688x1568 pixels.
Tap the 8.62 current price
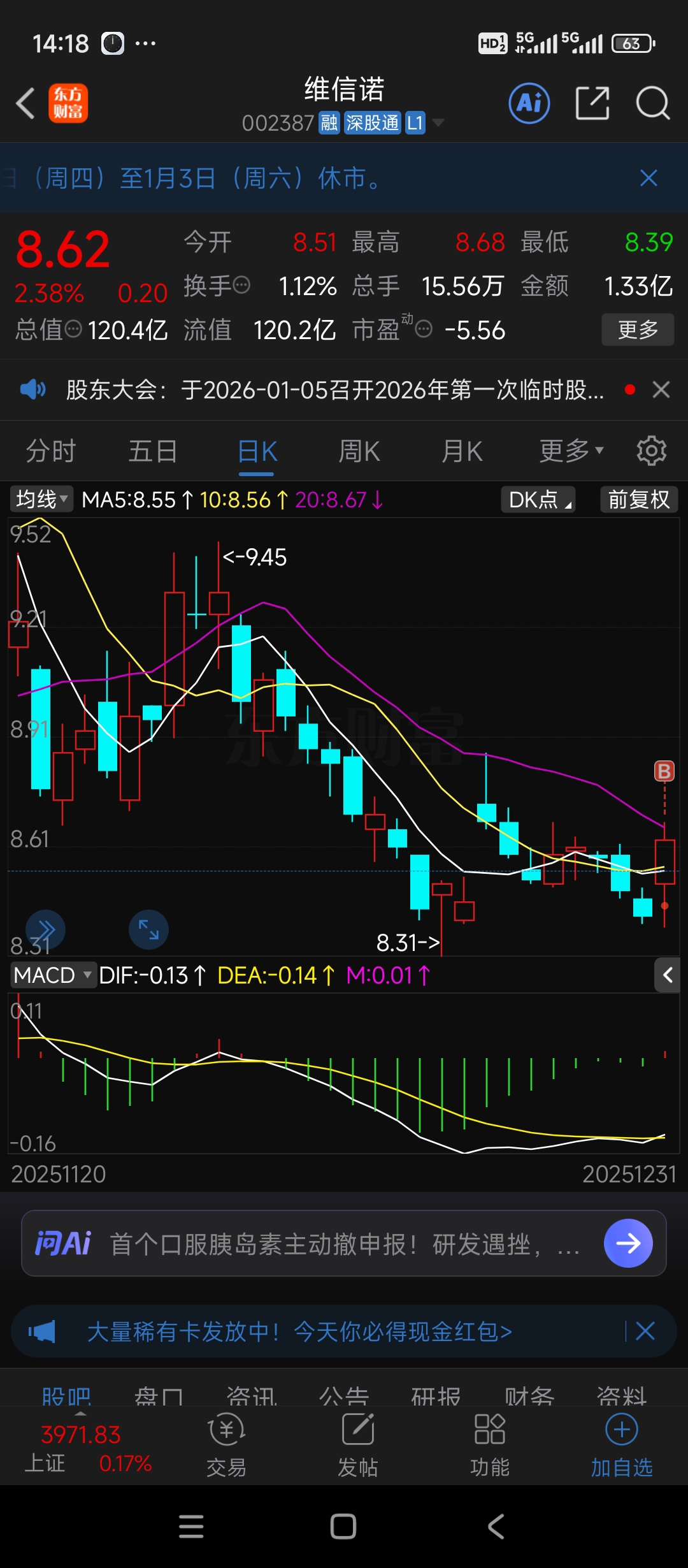[62, 249]
